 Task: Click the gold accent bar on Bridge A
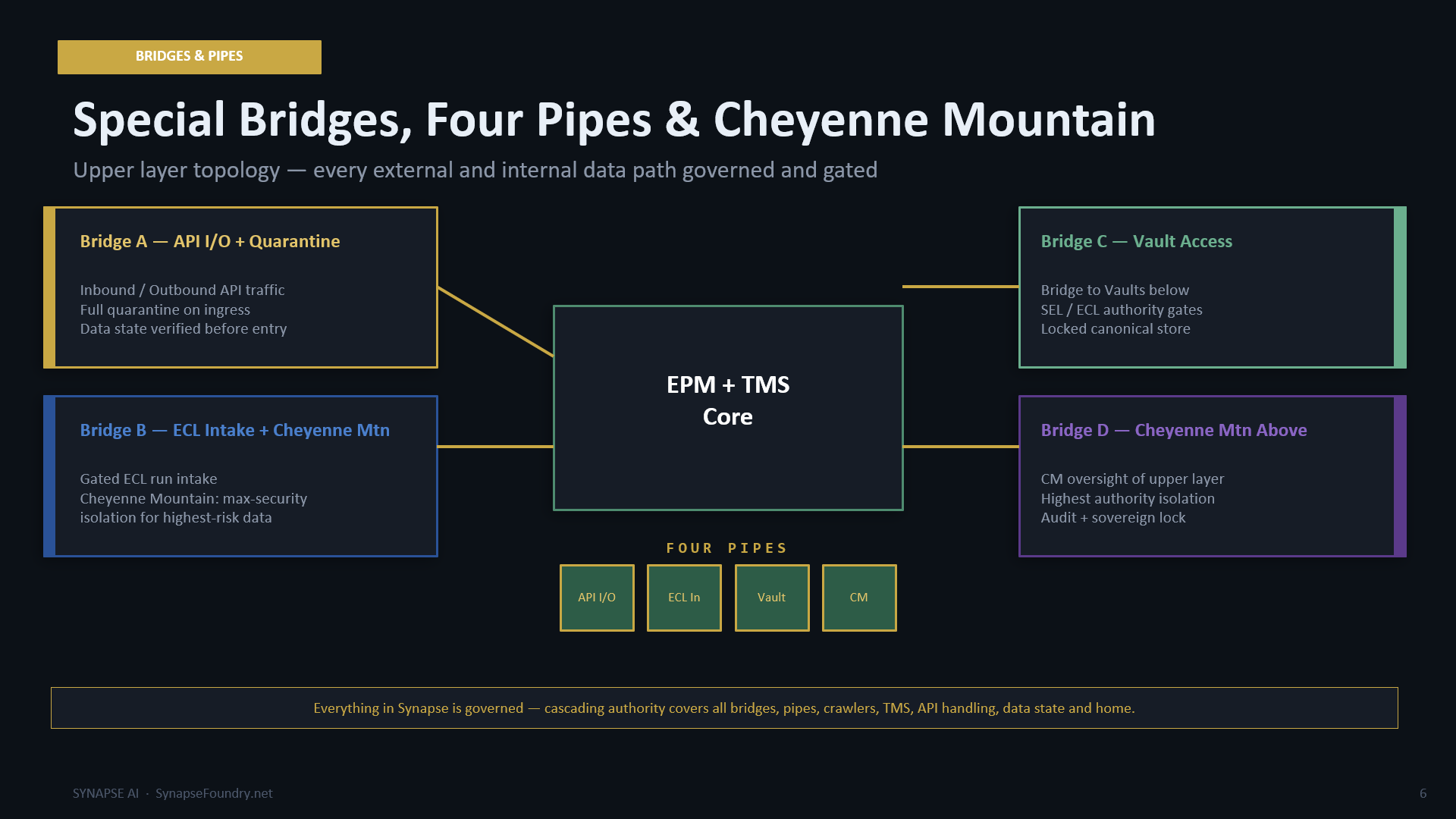[x=49, y=287]
